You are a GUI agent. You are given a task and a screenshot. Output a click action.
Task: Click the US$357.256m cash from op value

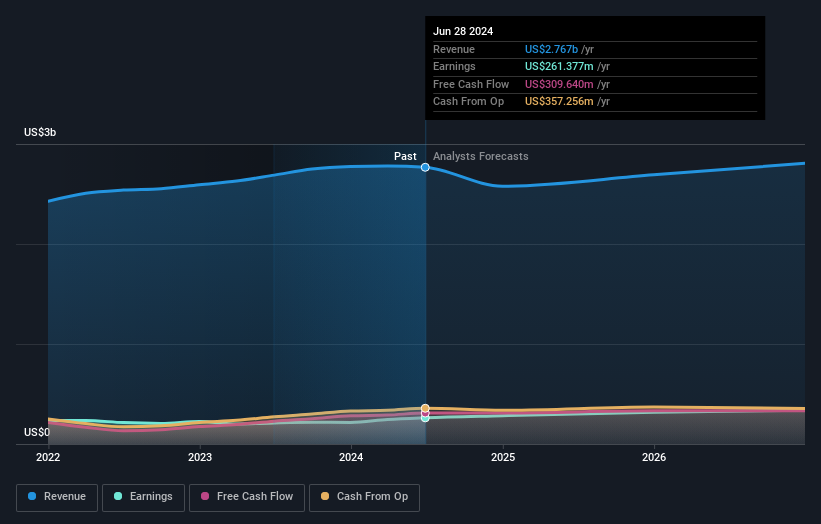[x=559, y=102]
